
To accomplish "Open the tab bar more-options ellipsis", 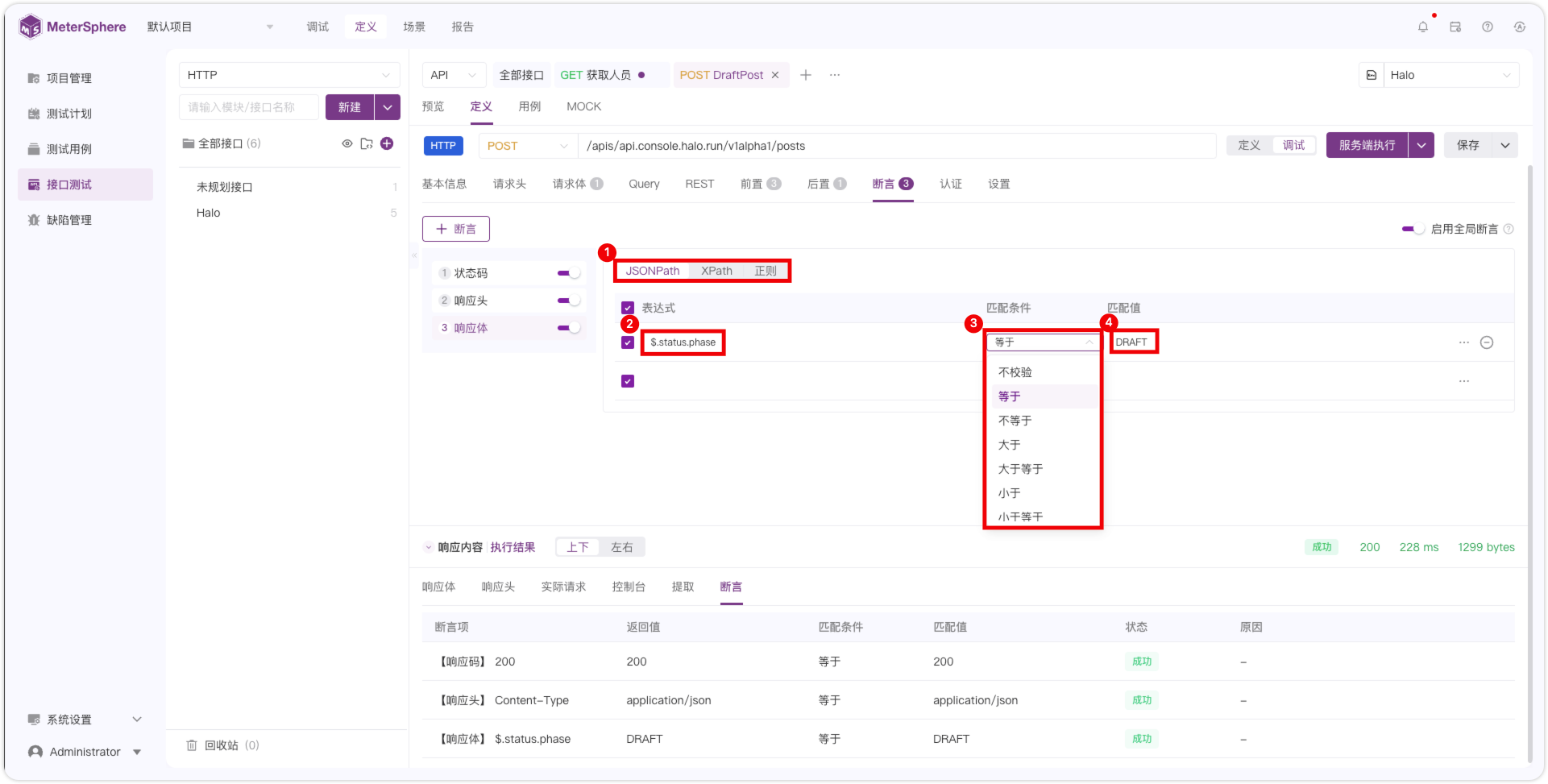I will [835, 75].
